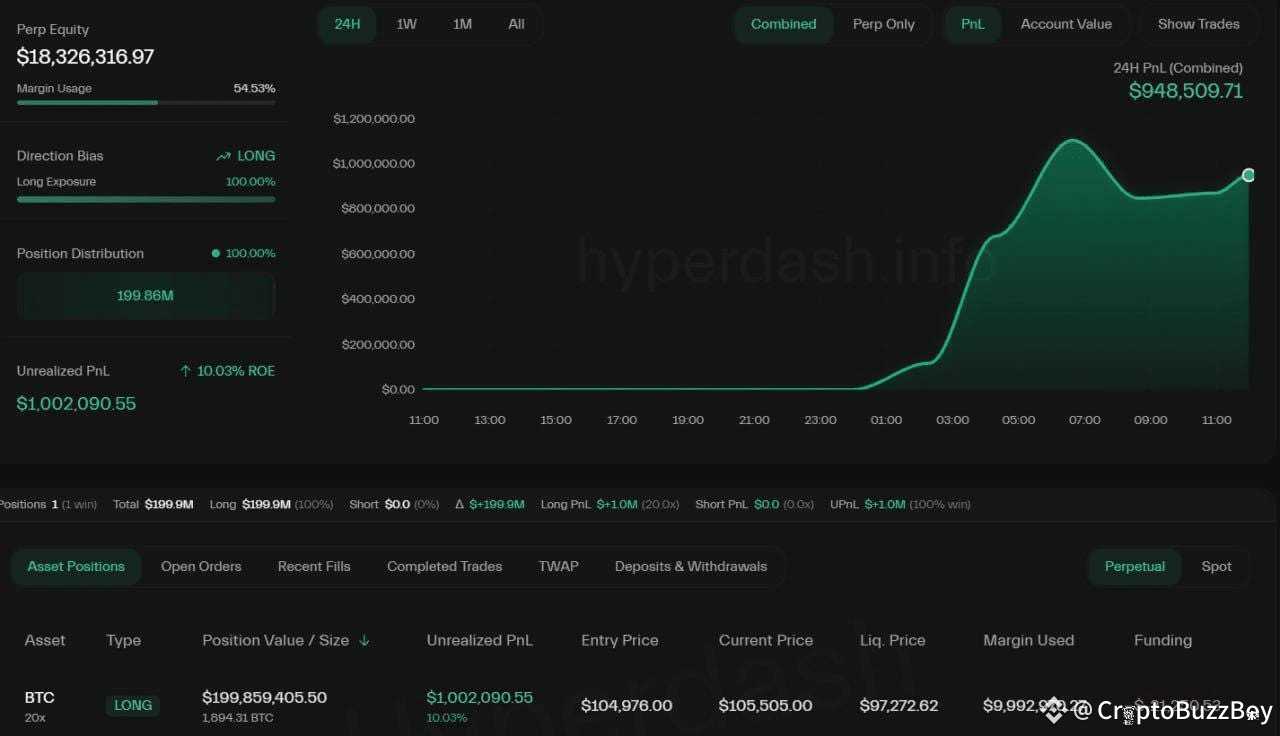Select the TWAP section
Screen dimensions: 1280x736
(x=558, y=566)
